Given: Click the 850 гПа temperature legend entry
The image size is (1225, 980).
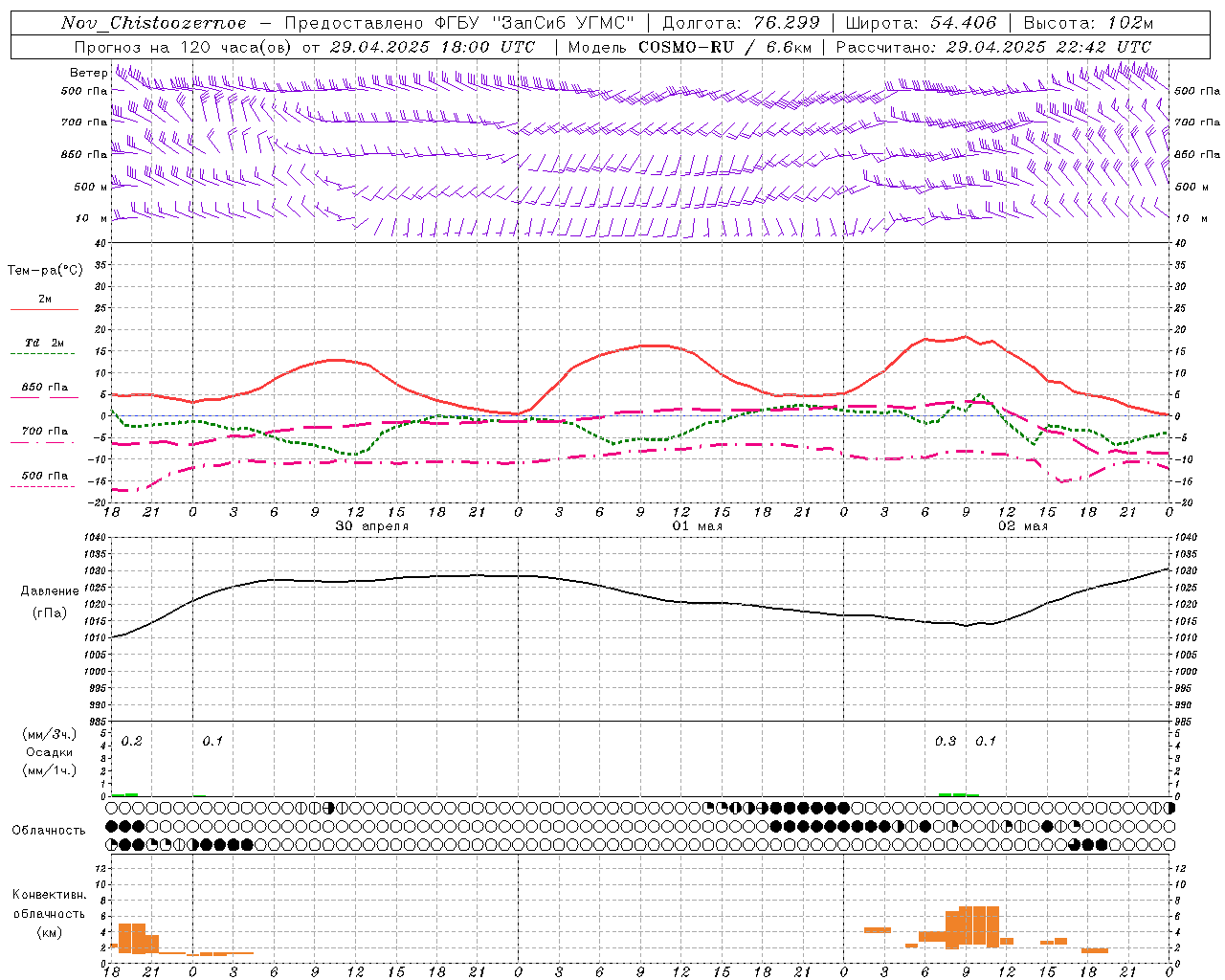Looking at the screenshot, I should point(44,388).
